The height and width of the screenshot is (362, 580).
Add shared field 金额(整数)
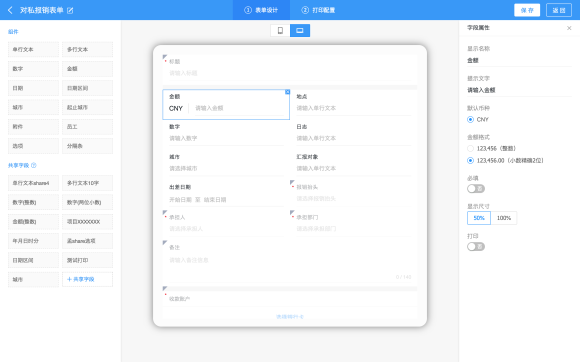(x=33, y=221)
